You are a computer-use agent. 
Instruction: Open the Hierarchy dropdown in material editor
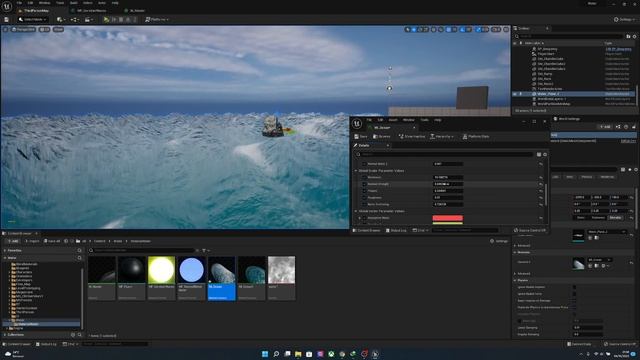pos(442,136)
